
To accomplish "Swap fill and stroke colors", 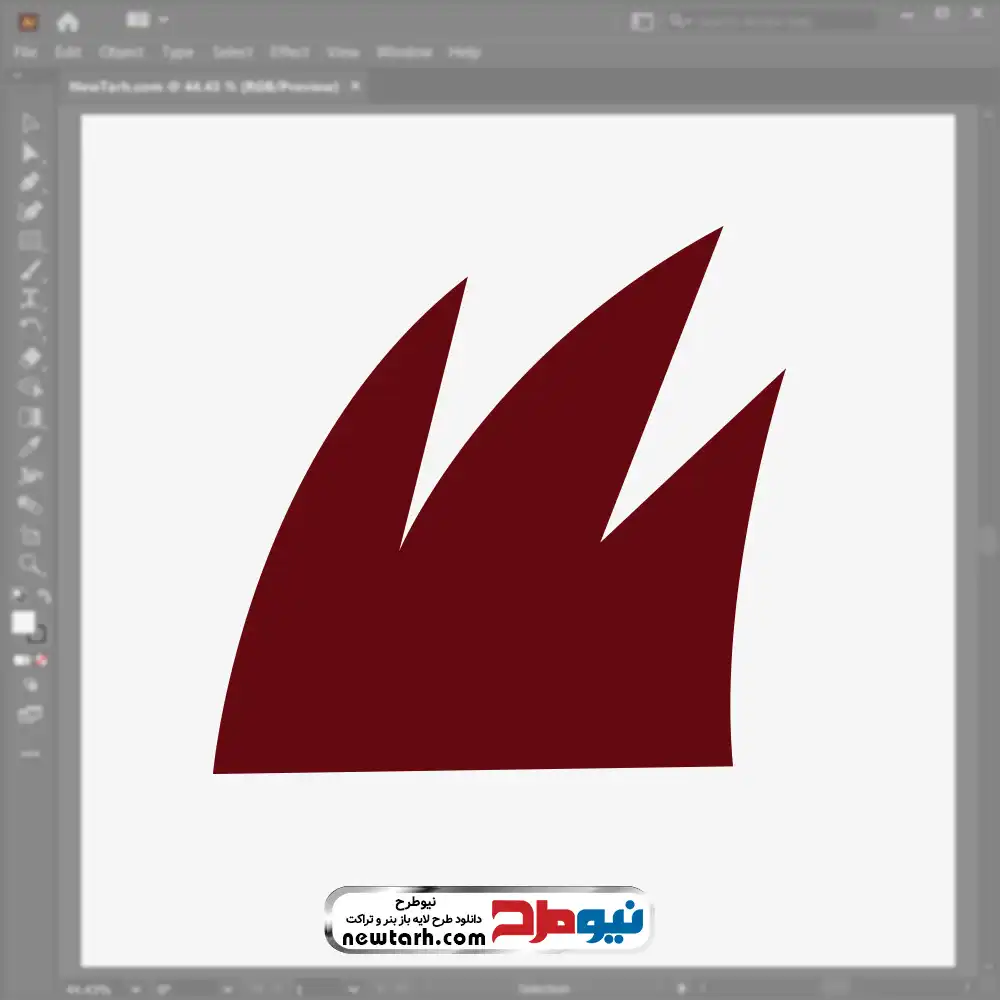I will (43, 597).
